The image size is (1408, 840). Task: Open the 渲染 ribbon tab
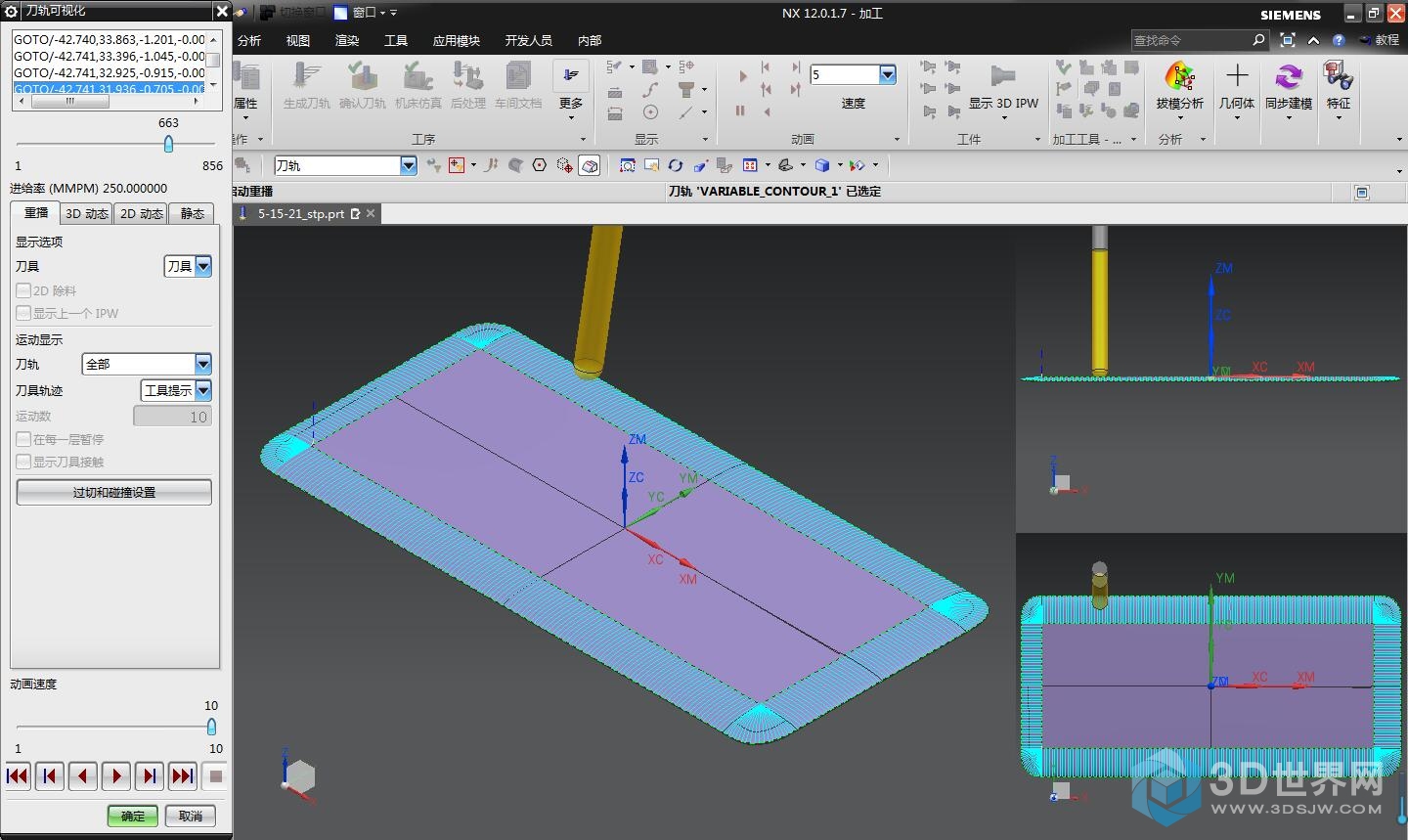[x=347, y=40]
